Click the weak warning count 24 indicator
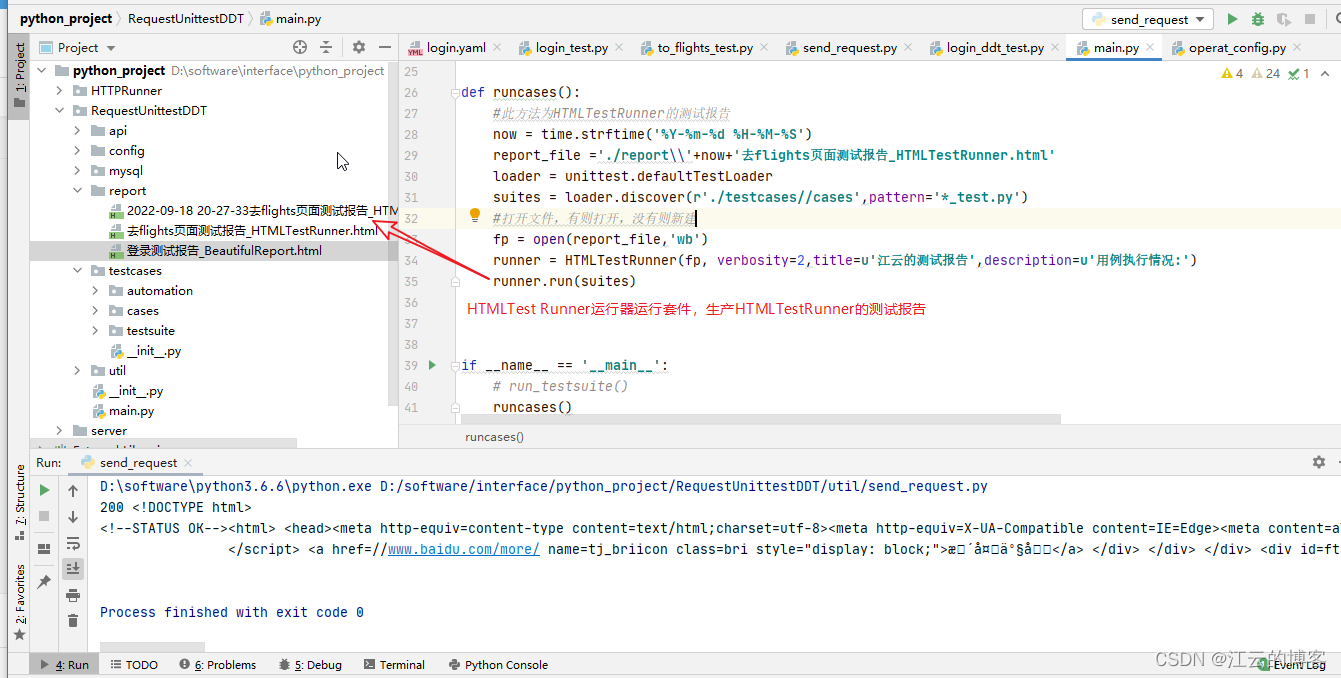 (x=1266, y=73)
